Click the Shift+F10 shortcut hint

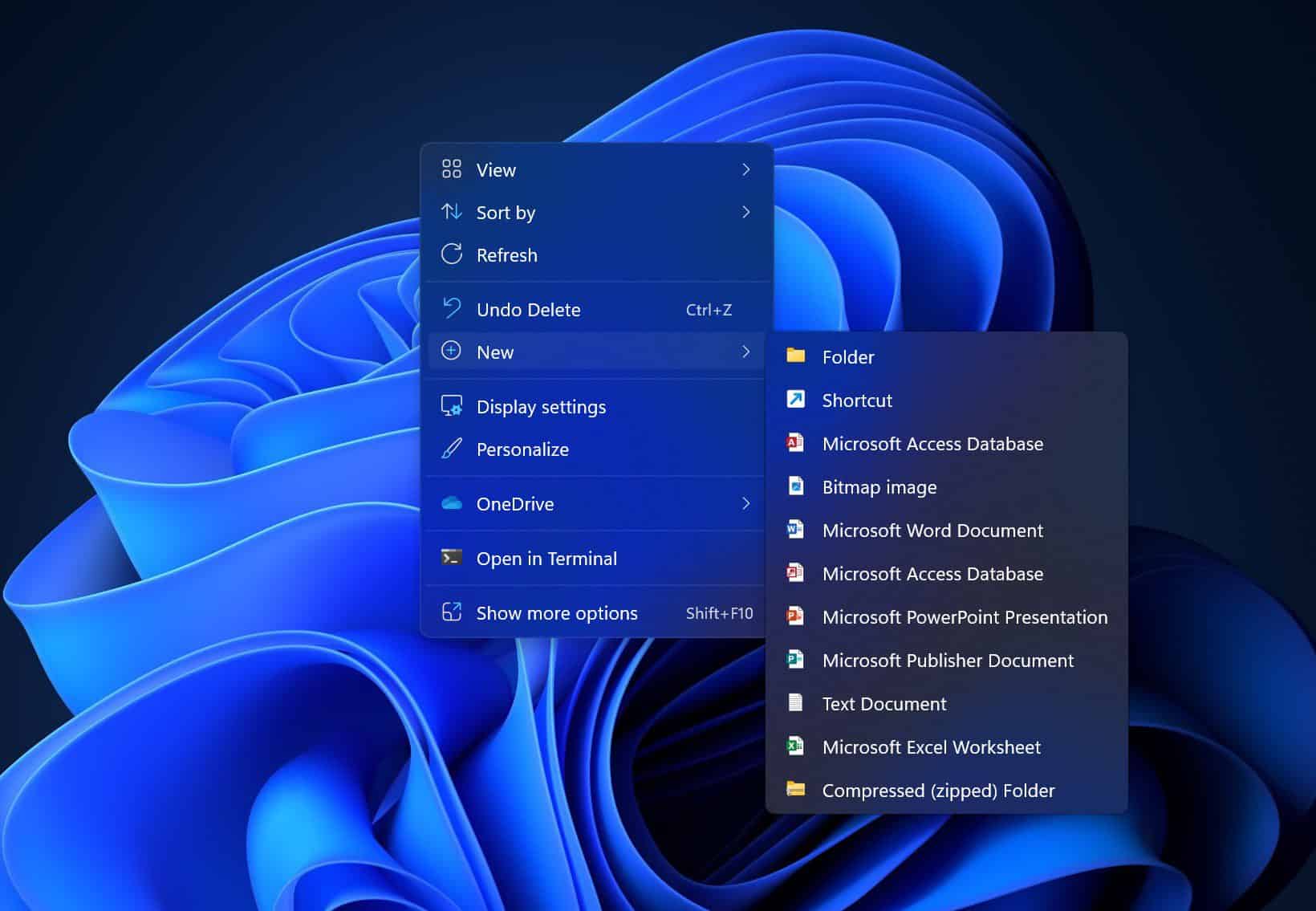[x=719, y=613]
